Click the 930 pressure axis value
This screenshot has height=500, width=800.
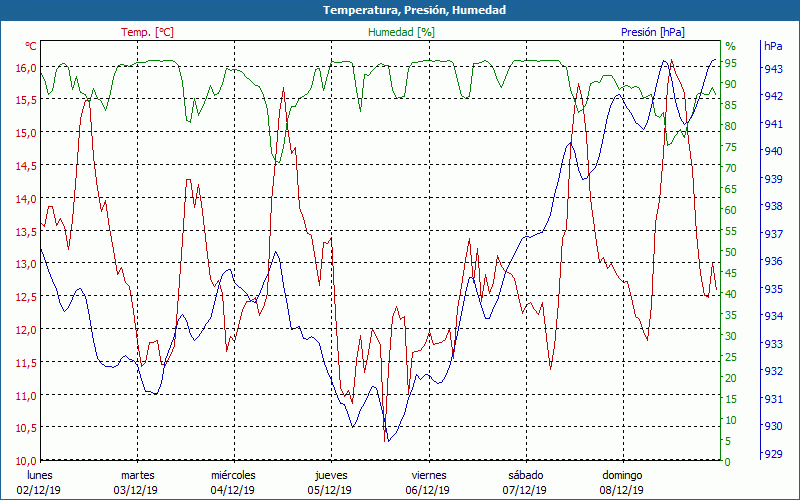773,426
